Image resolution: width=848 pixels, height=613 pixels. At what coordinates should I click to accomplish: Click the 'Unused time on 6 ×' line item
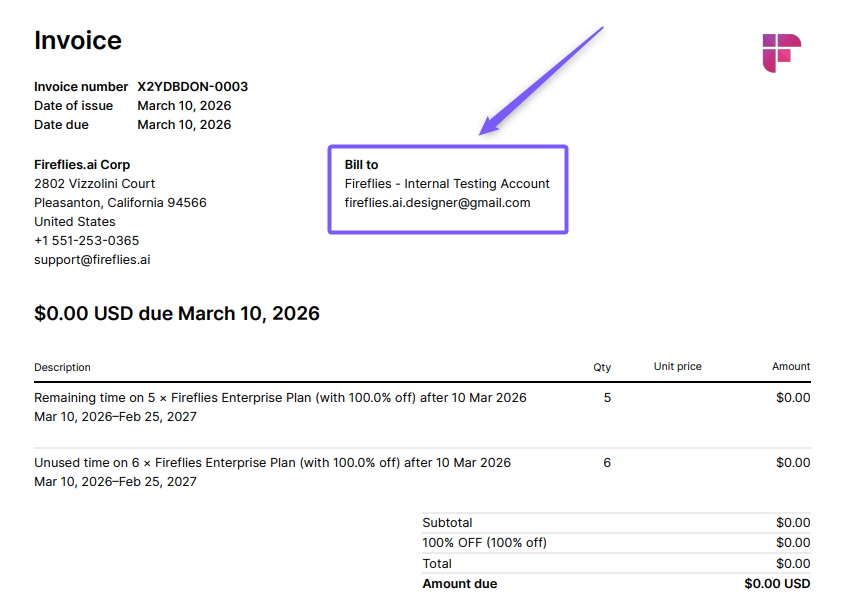273,463
